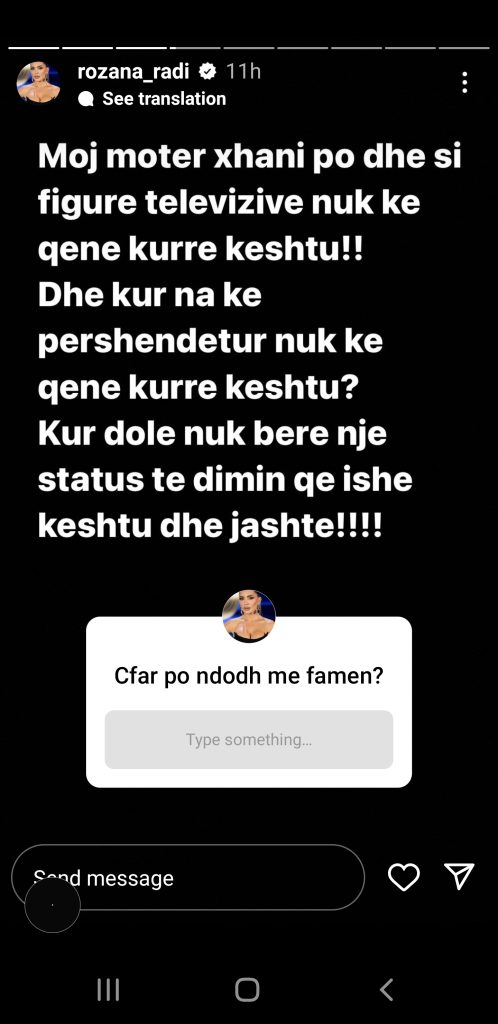498x1024 pixels.
Task: Tap Android home button
Action: (x=247, y=989)
